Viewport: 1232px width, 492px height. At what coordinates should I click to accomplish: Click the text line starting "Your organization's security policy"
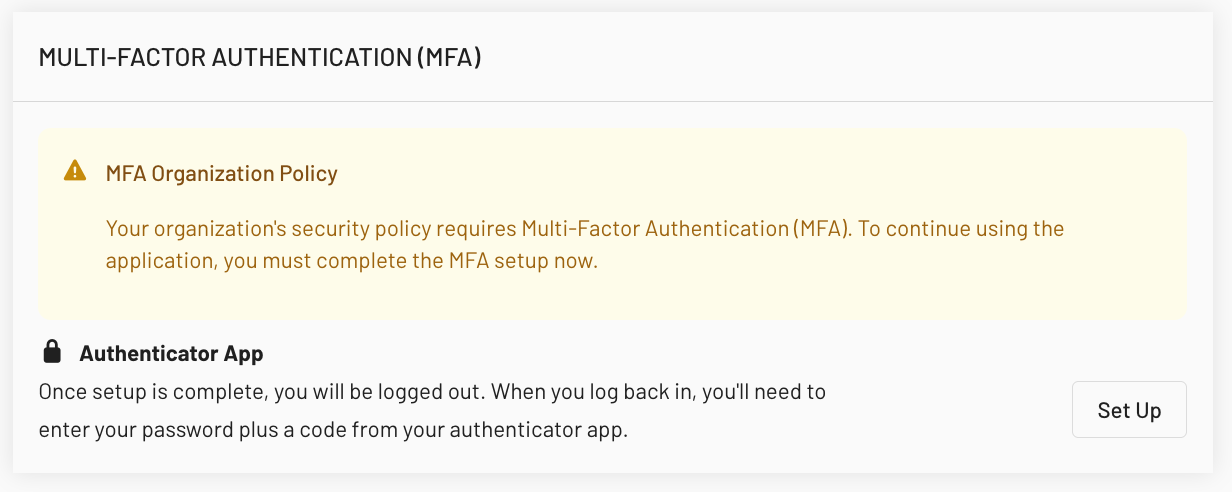pos(585,229)
